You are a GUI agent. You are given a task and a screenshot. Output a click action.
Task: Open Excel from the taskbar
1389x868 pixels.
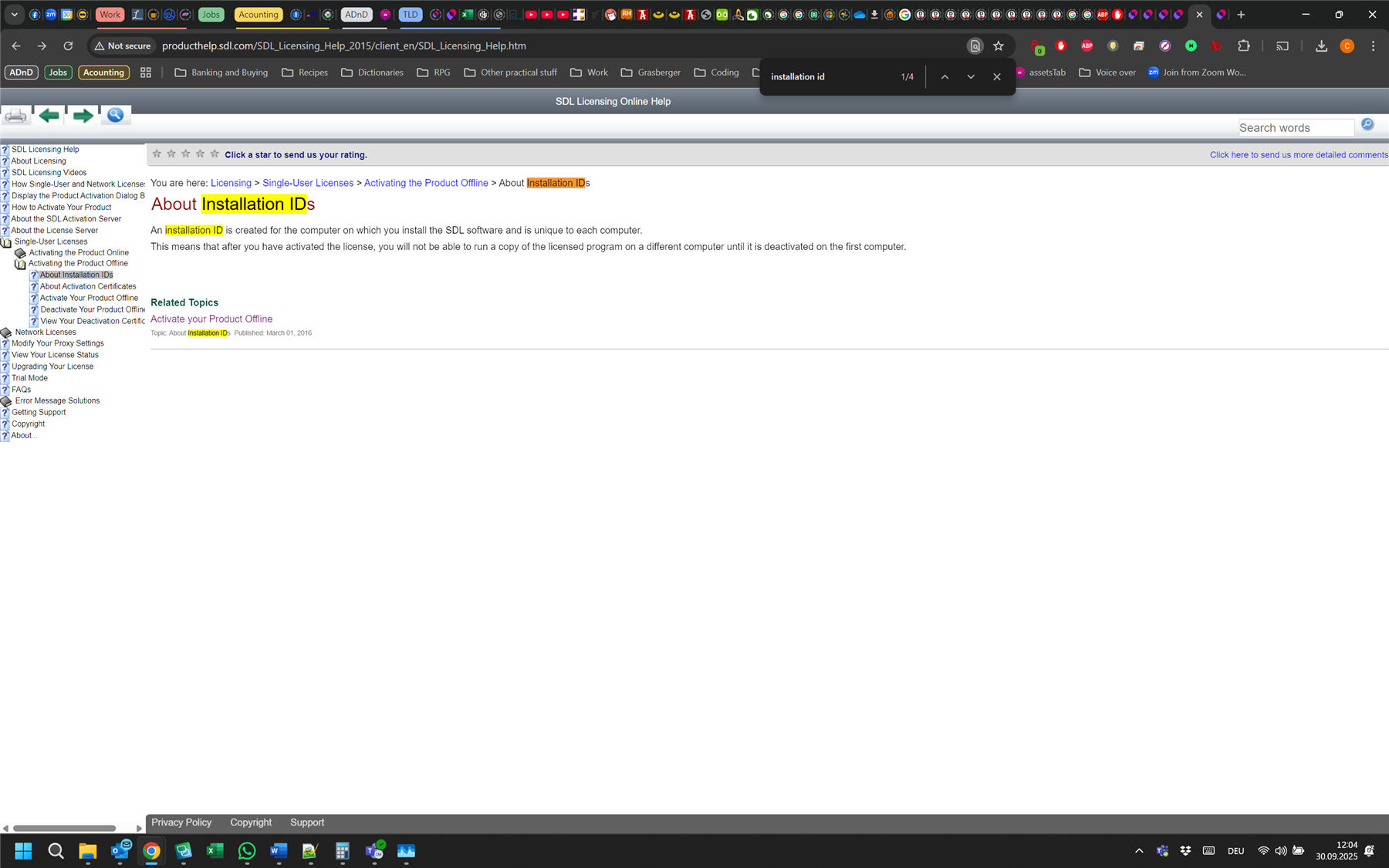(x=215, y=850)
